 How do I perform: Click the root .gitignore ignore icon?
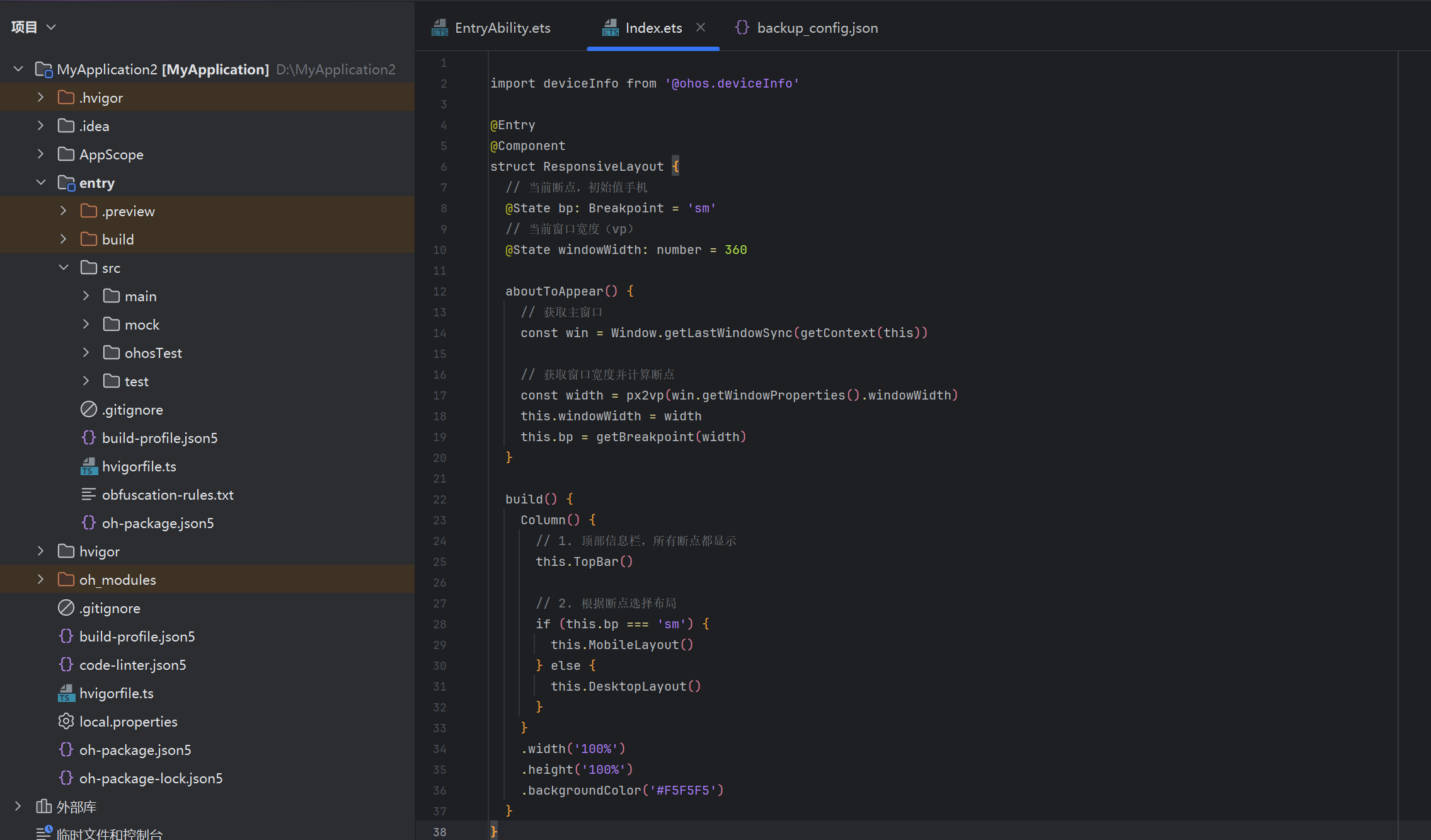tap(66, 607)
